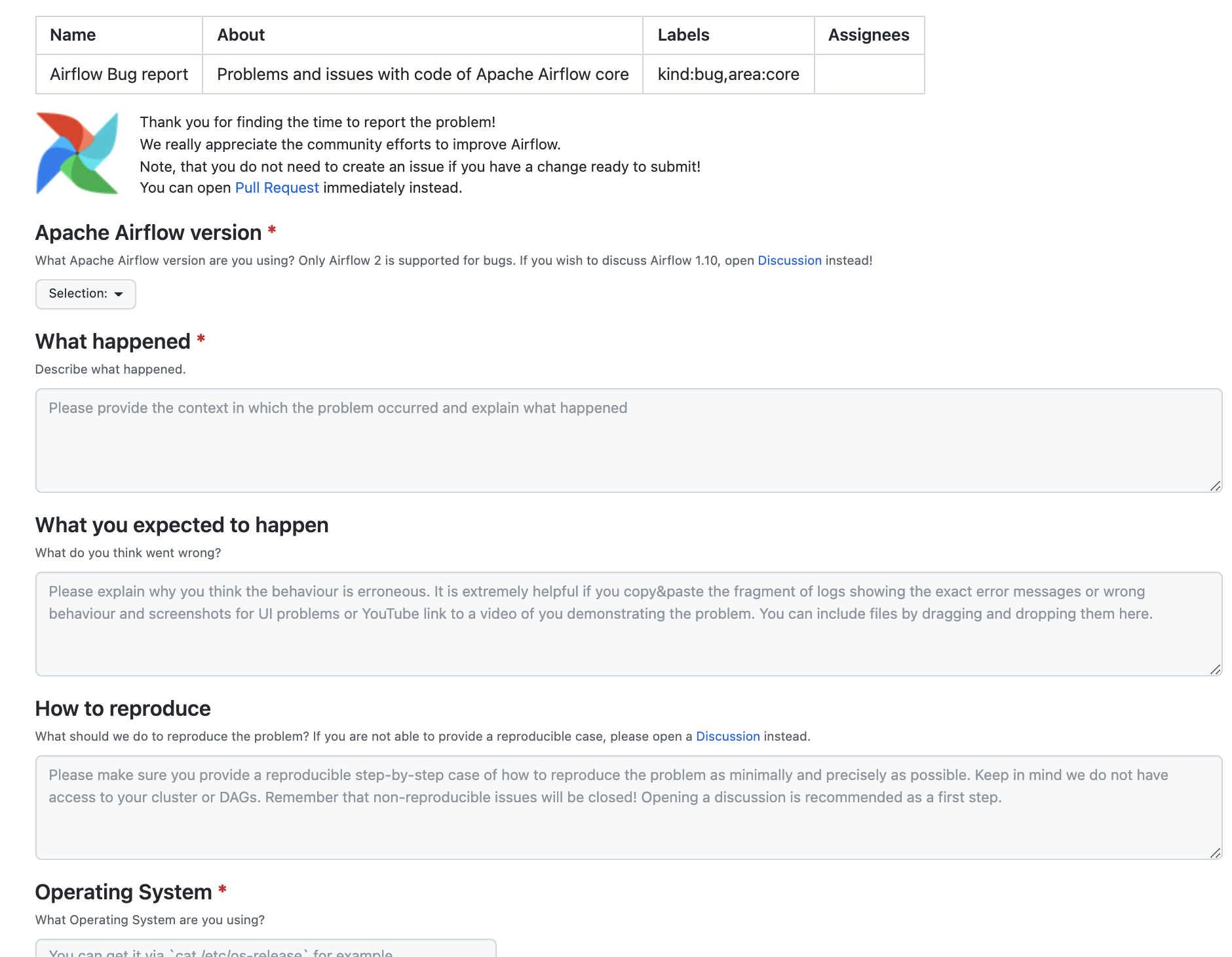Focus the How to reproduce text area
The height and width of the screenshot is (957, 1232).
[628, 808]
